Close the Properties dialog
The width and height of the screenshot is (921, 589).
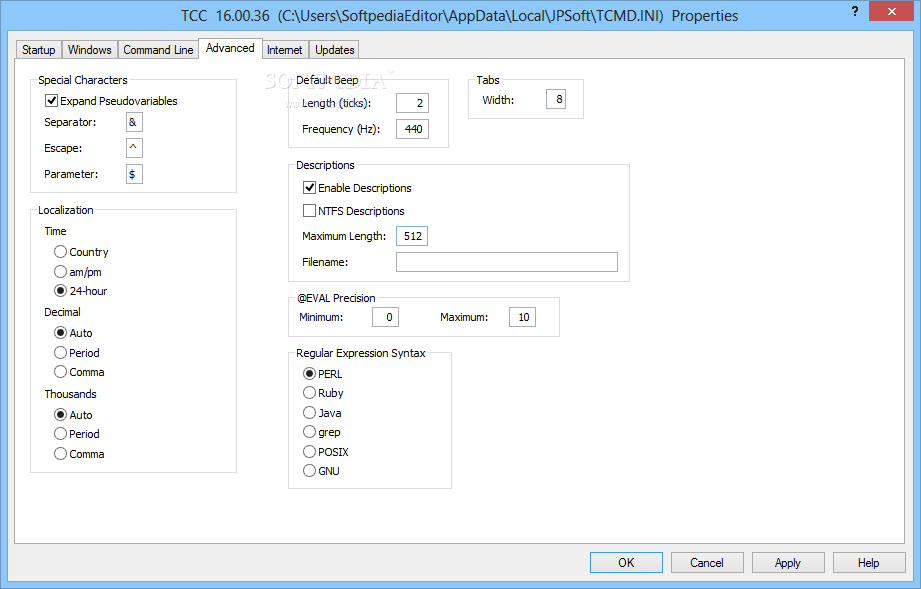pos(892,11)
